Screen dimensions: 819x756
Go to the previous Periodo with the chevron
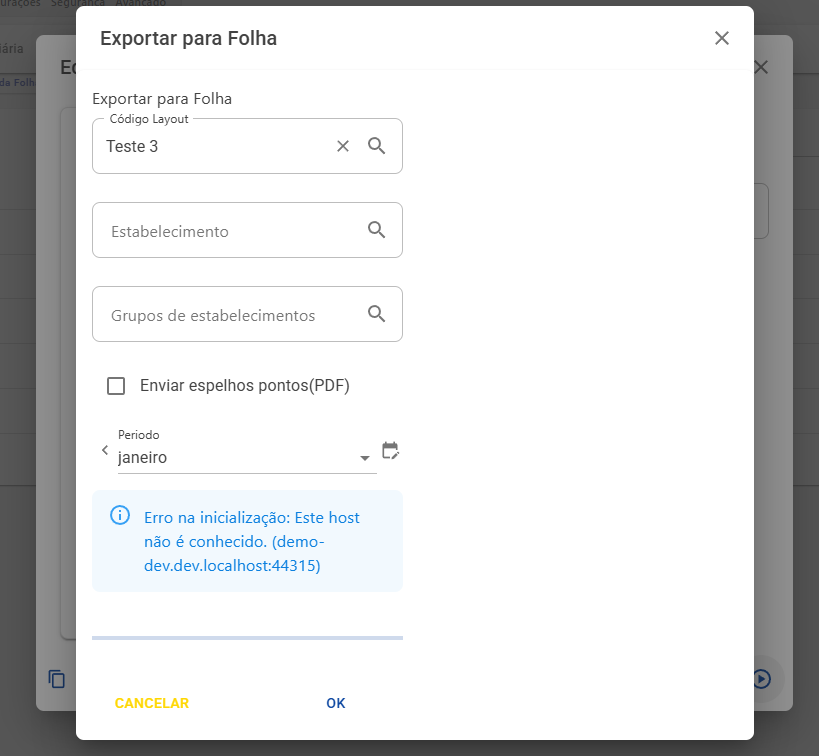[x=105, y=450]
